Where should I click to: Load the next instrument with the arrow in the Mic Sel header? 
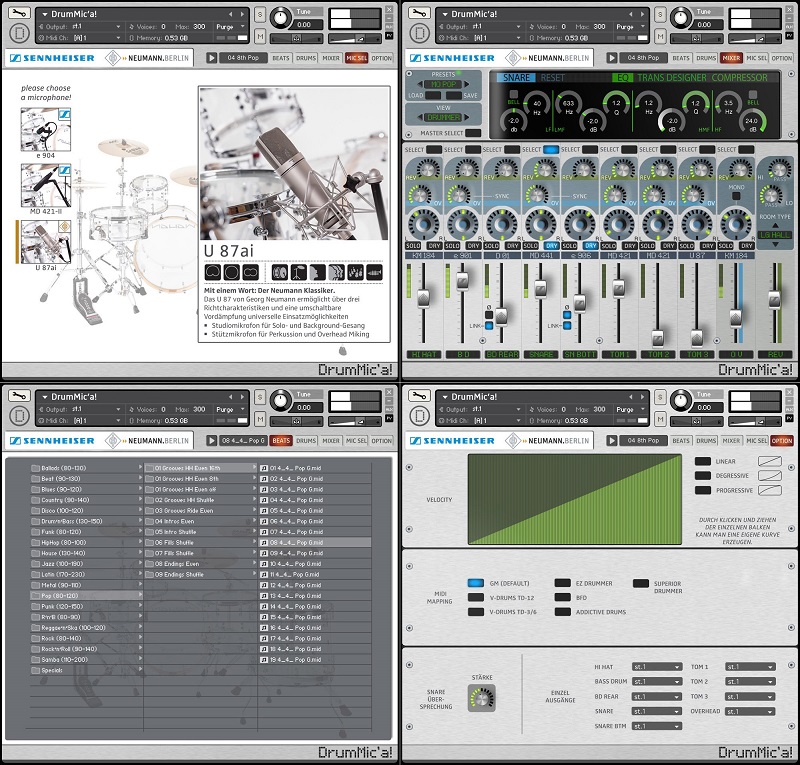click(242, 14)
